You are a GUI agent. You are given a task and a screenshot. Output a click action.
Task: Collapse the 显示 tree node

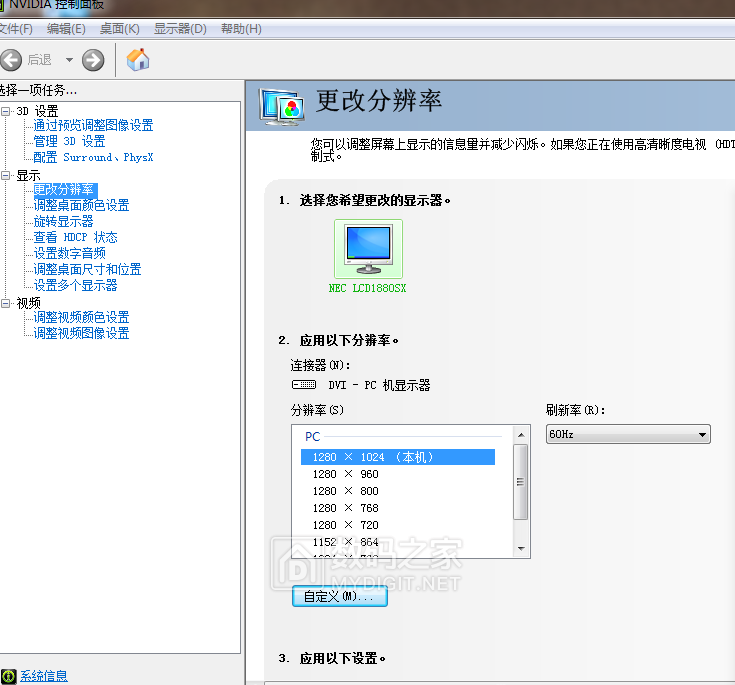[x=6, y=175]
